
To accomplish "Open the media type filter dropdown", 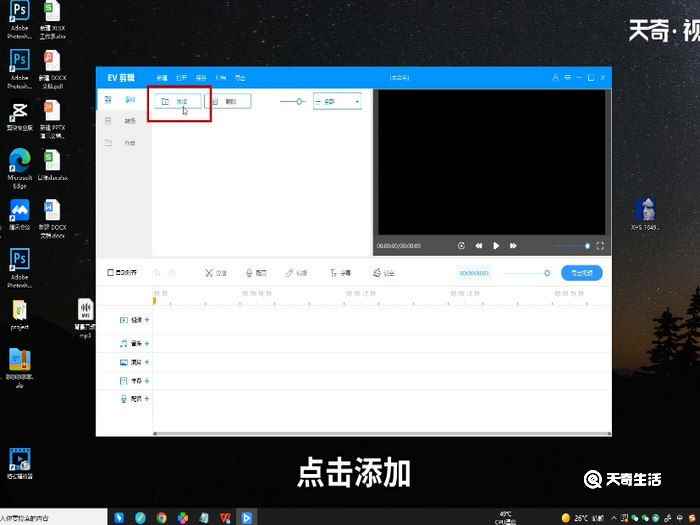I will click(337, 101).
